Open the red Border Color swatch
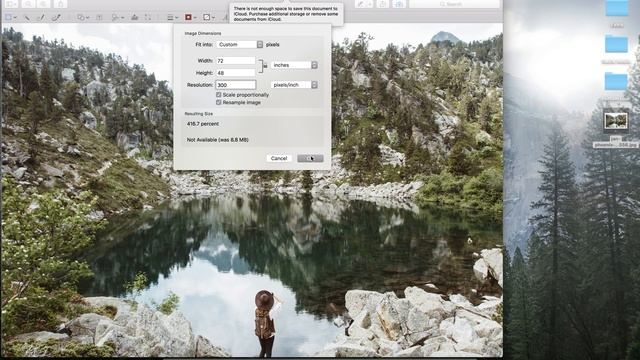 click(188, 18)
